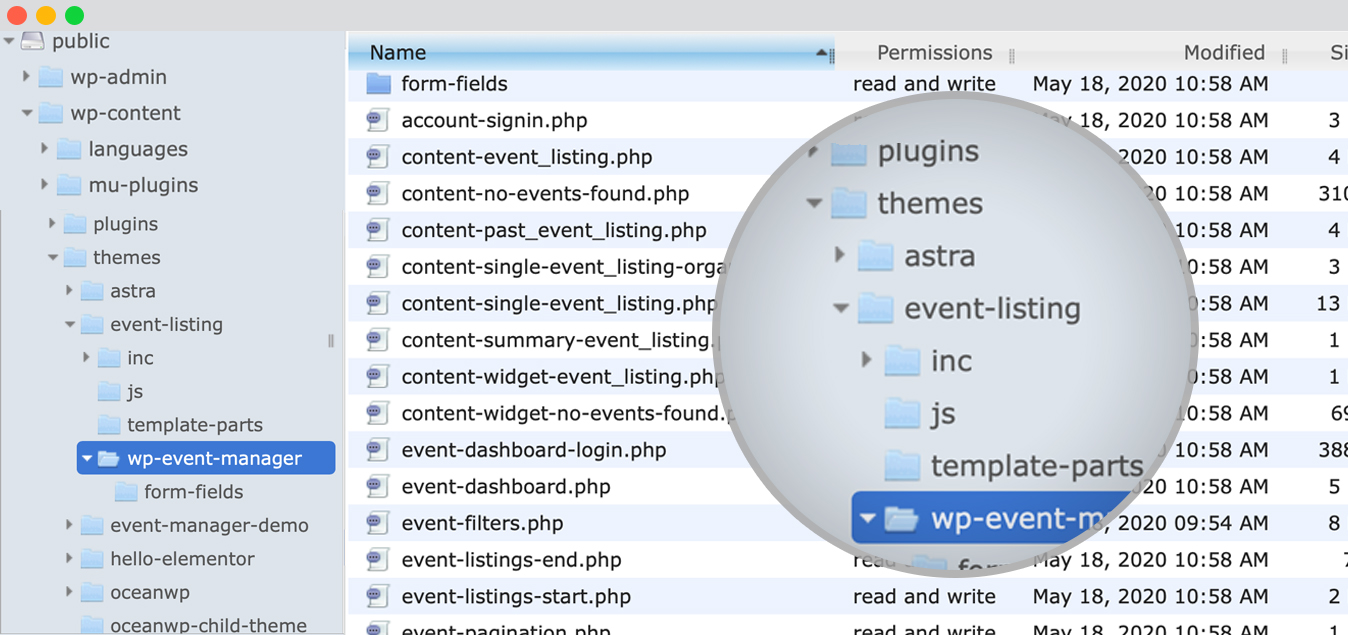Click the highlighted wp-event-manager folder label
Screen dimensions: 1348x635
(x=214, y=459)
